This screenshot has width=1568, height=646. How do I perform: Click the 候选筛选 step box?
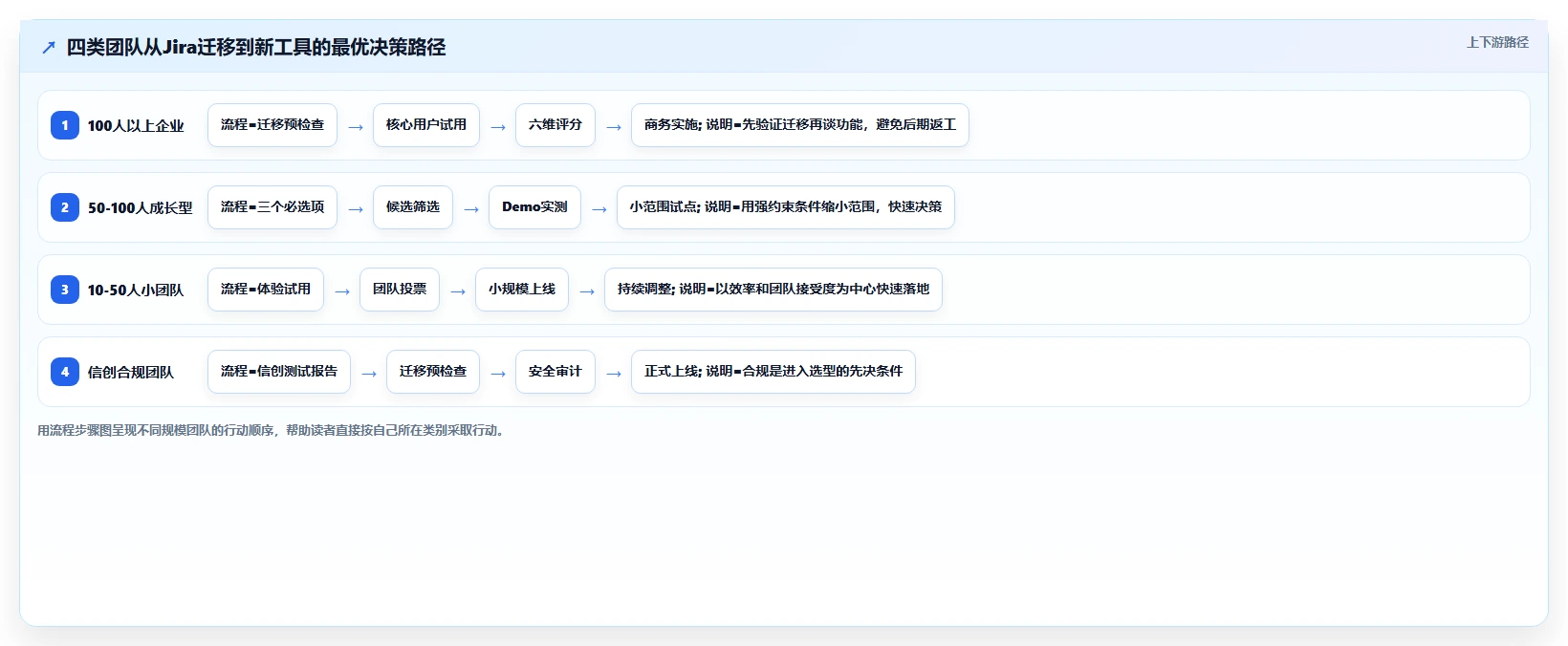(x=413, y=207)
